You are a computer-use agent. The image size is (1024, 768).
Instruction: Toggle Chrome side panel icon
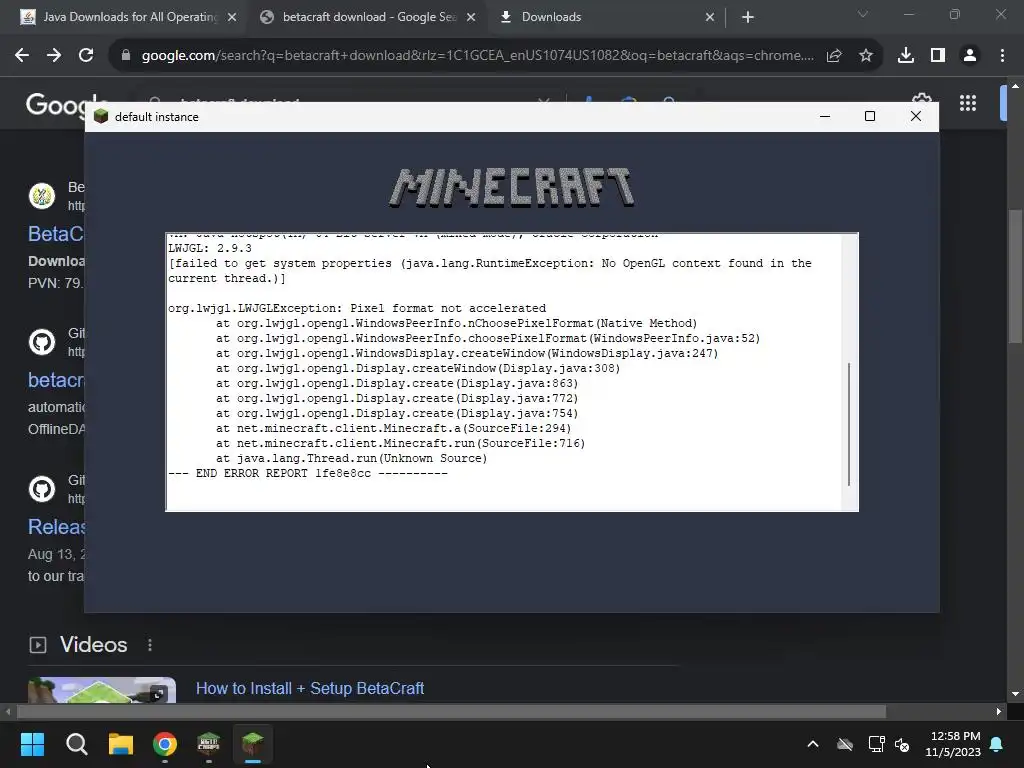938,56
